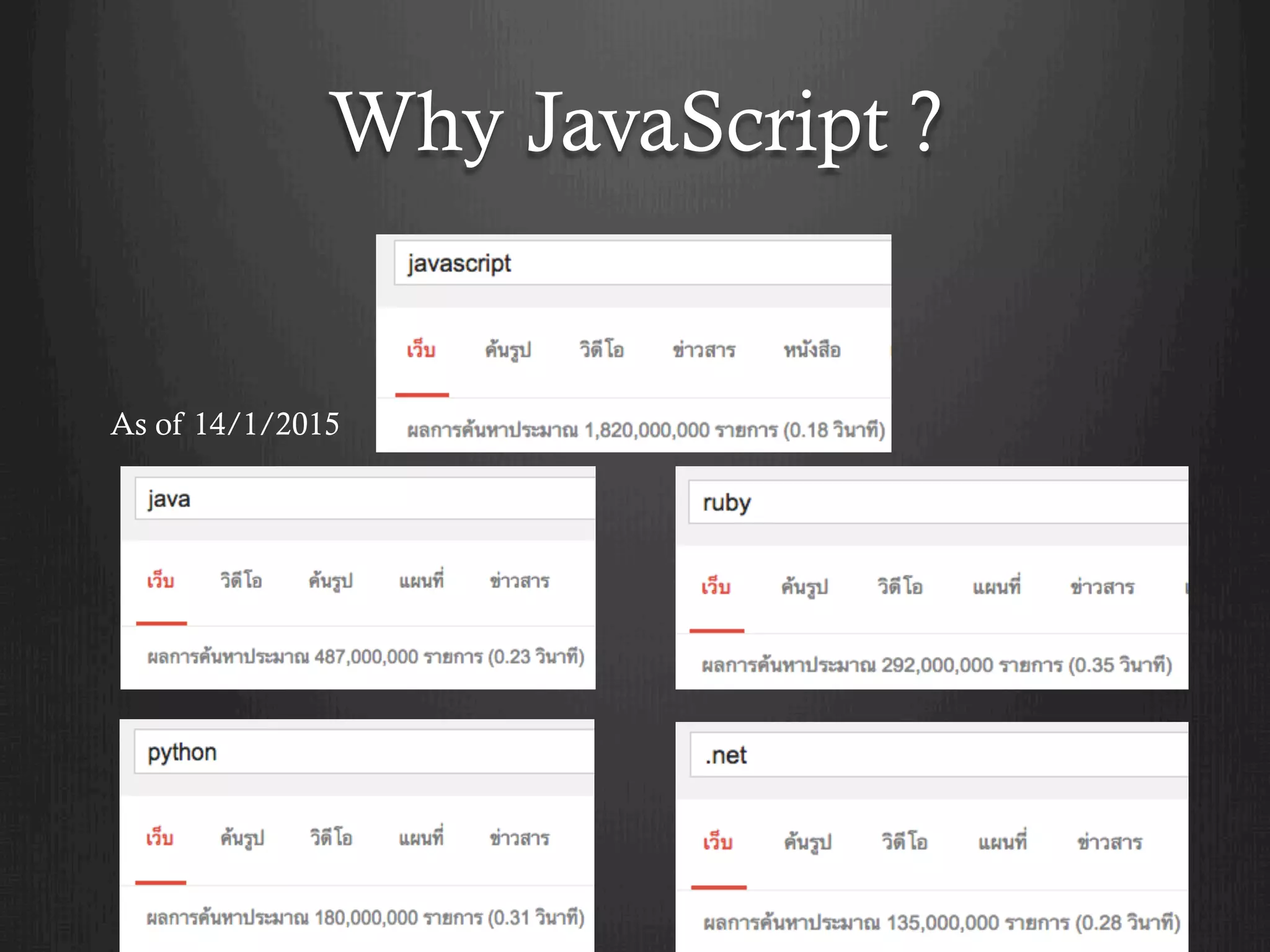Open วิดีโอ tab in java results
1270x952 pixels.
point(241,581)
